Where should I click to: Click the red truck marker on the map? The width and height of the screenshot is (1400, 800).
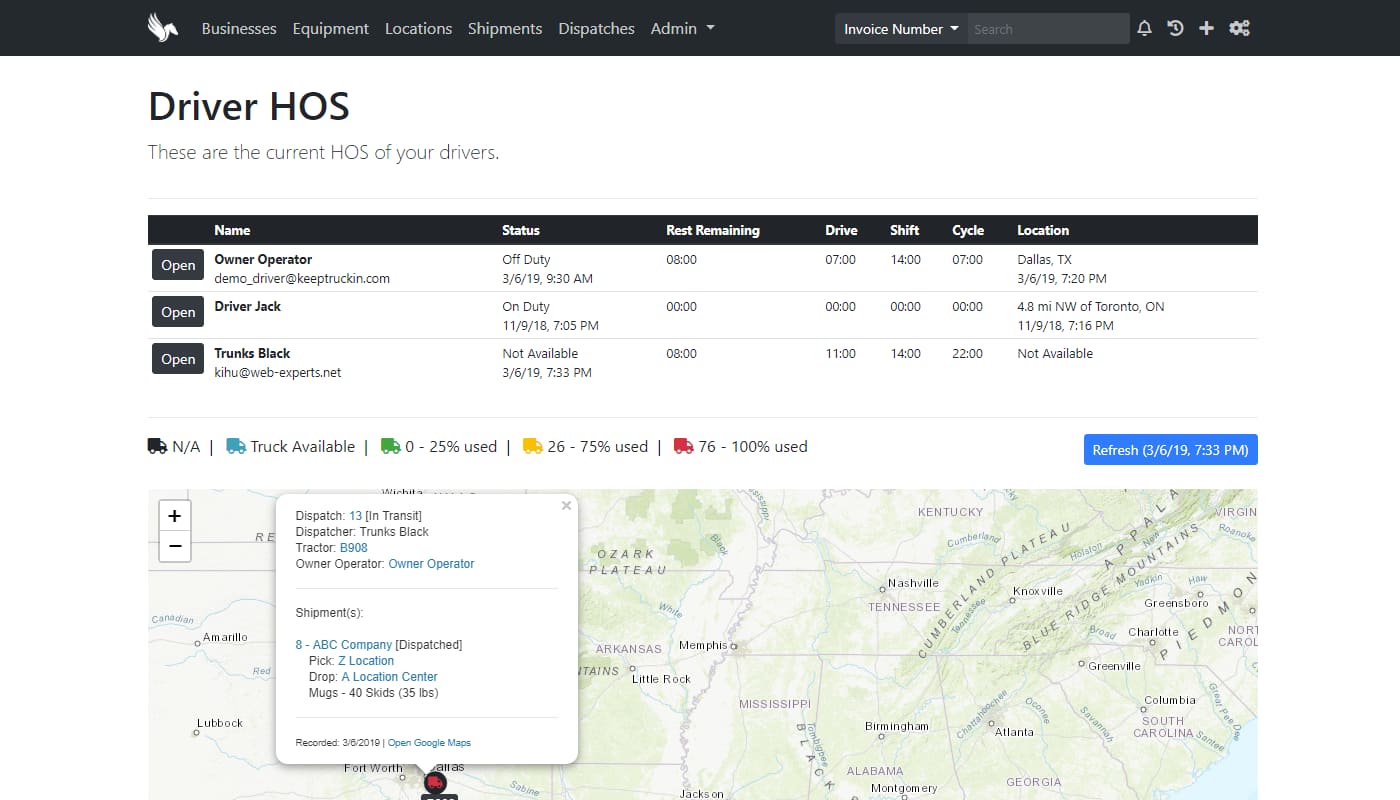point(435,782)
